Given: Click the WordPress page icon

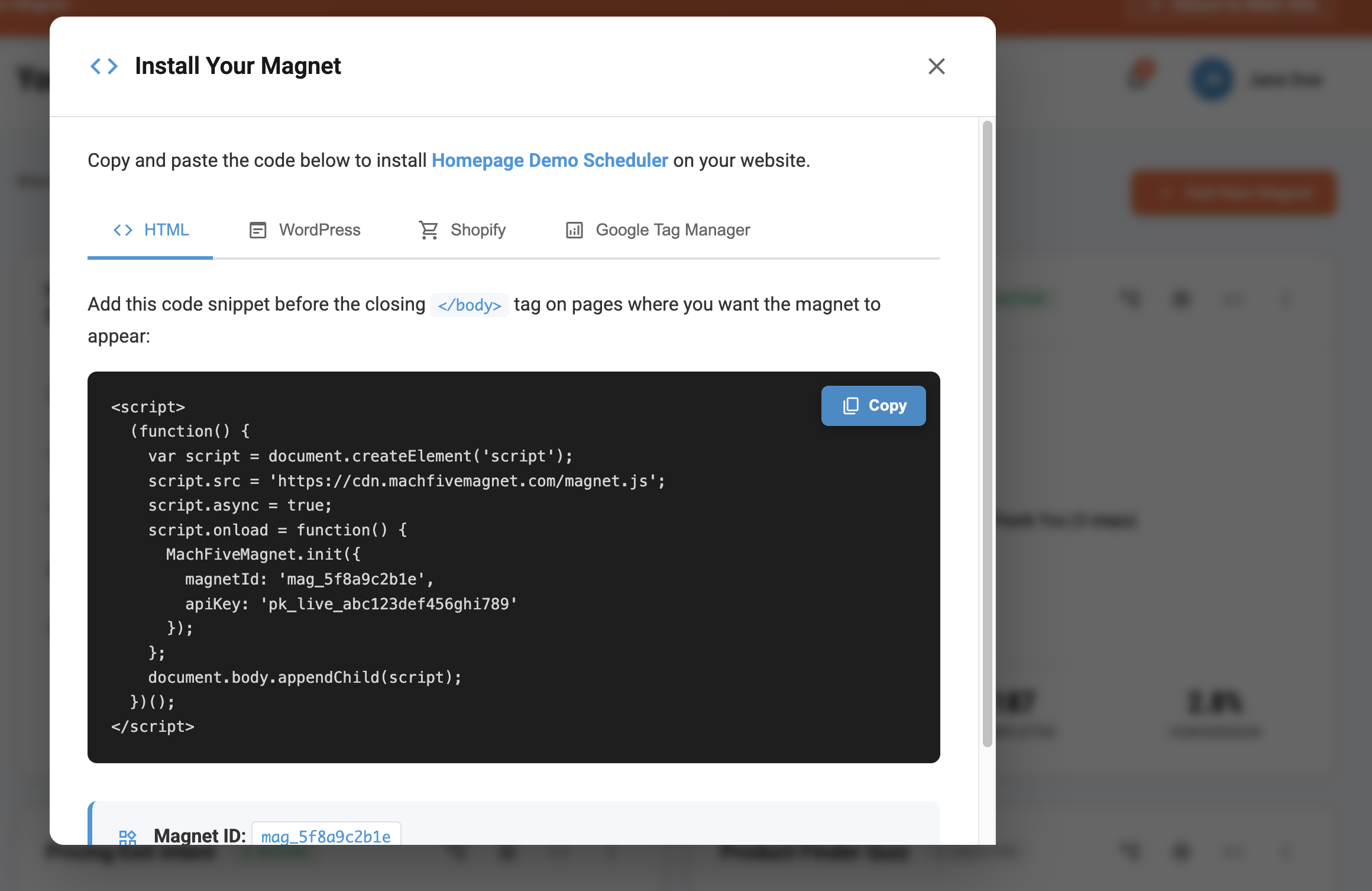Looking at the screenshot, I should tap(257, 230).
